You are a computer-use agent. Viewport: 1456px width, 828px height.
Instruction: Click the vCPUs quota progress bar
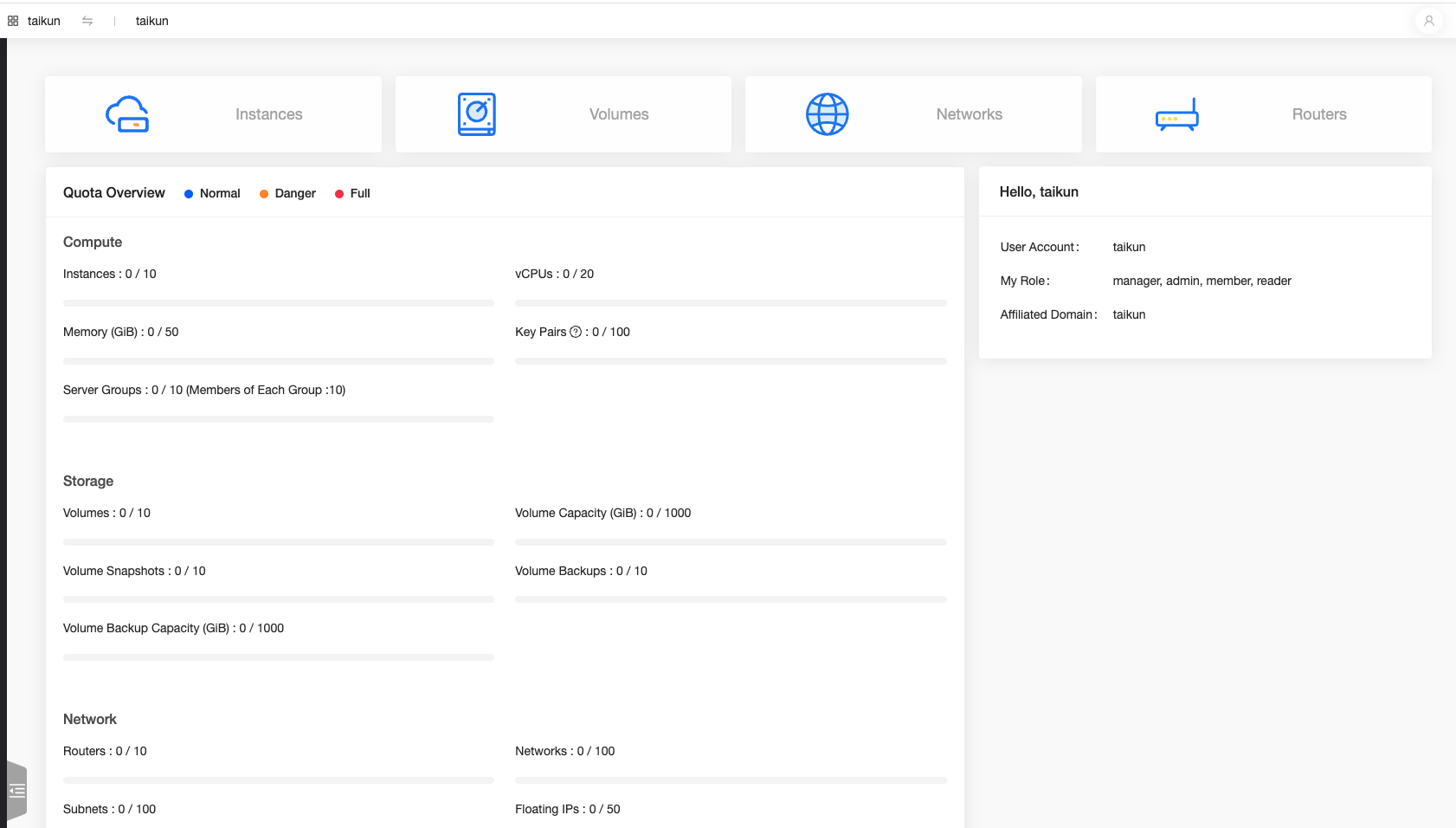coord(731,303)
